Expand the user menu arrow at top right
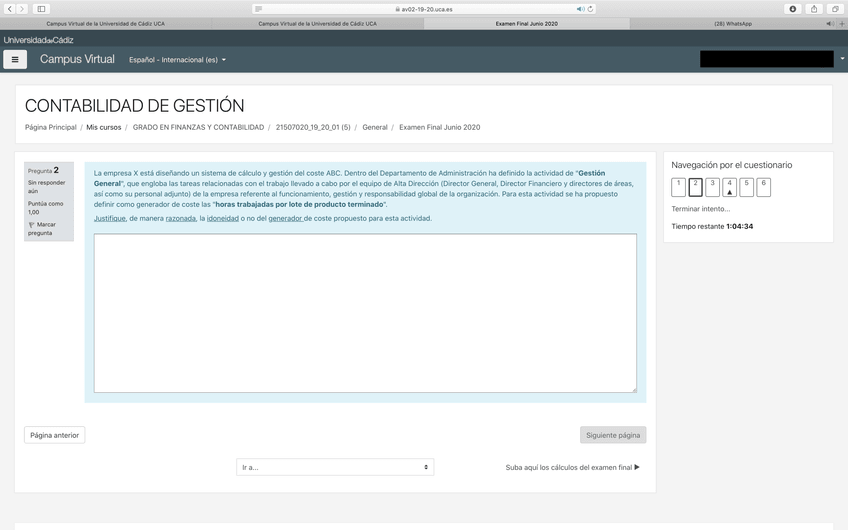This screenshot has height=530, width=848. point(842,58)
